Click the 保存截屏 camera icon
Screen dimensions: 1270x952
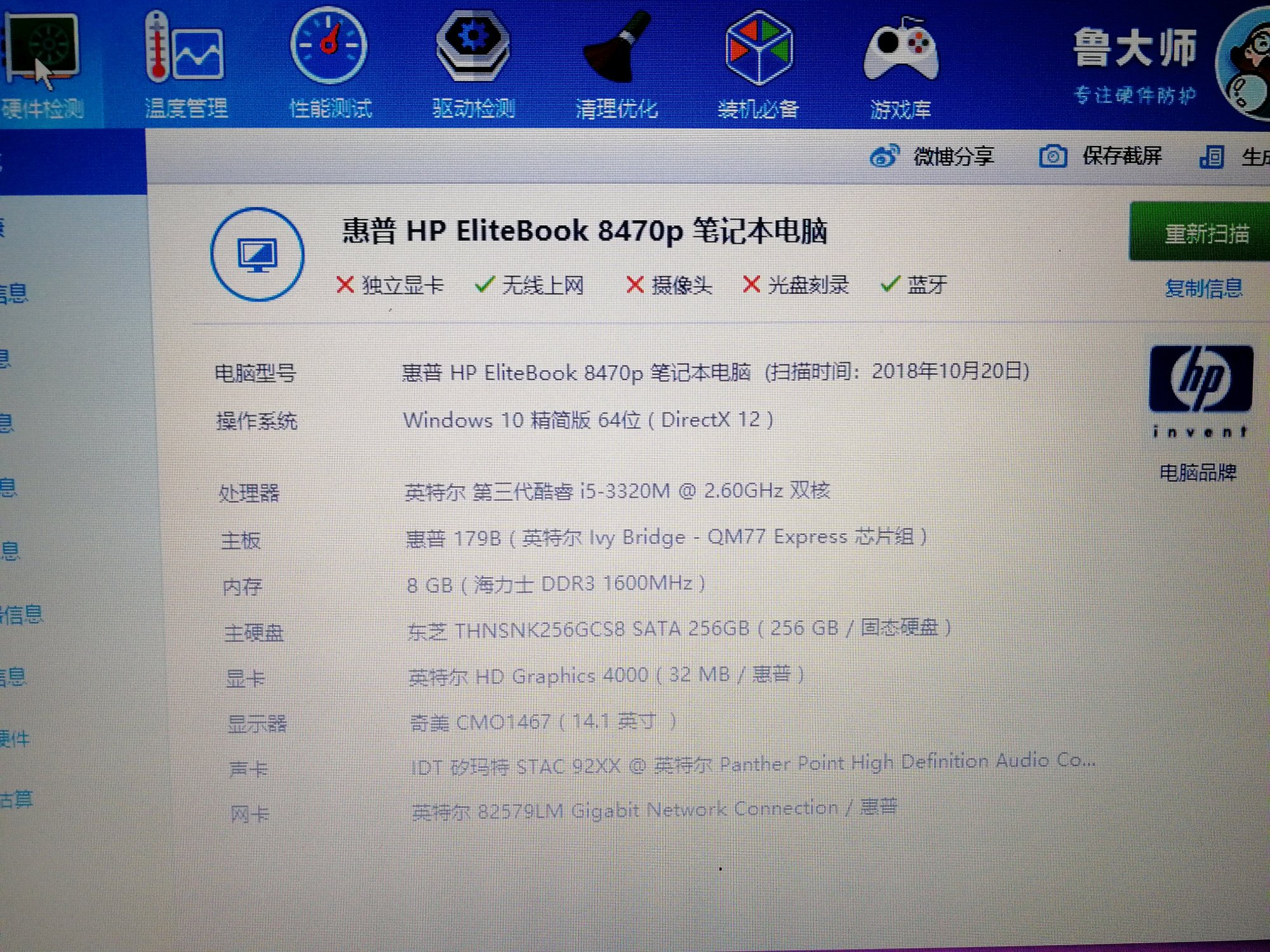click(x=1053, y=156)
